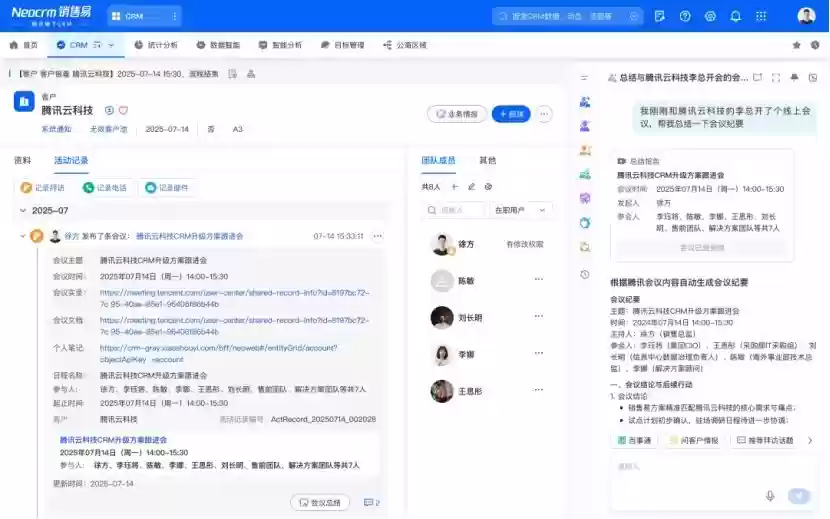Click the add team member plus icon
This screenshot has width=830, height=519.
pyautogui.click(x=455, y=186)
